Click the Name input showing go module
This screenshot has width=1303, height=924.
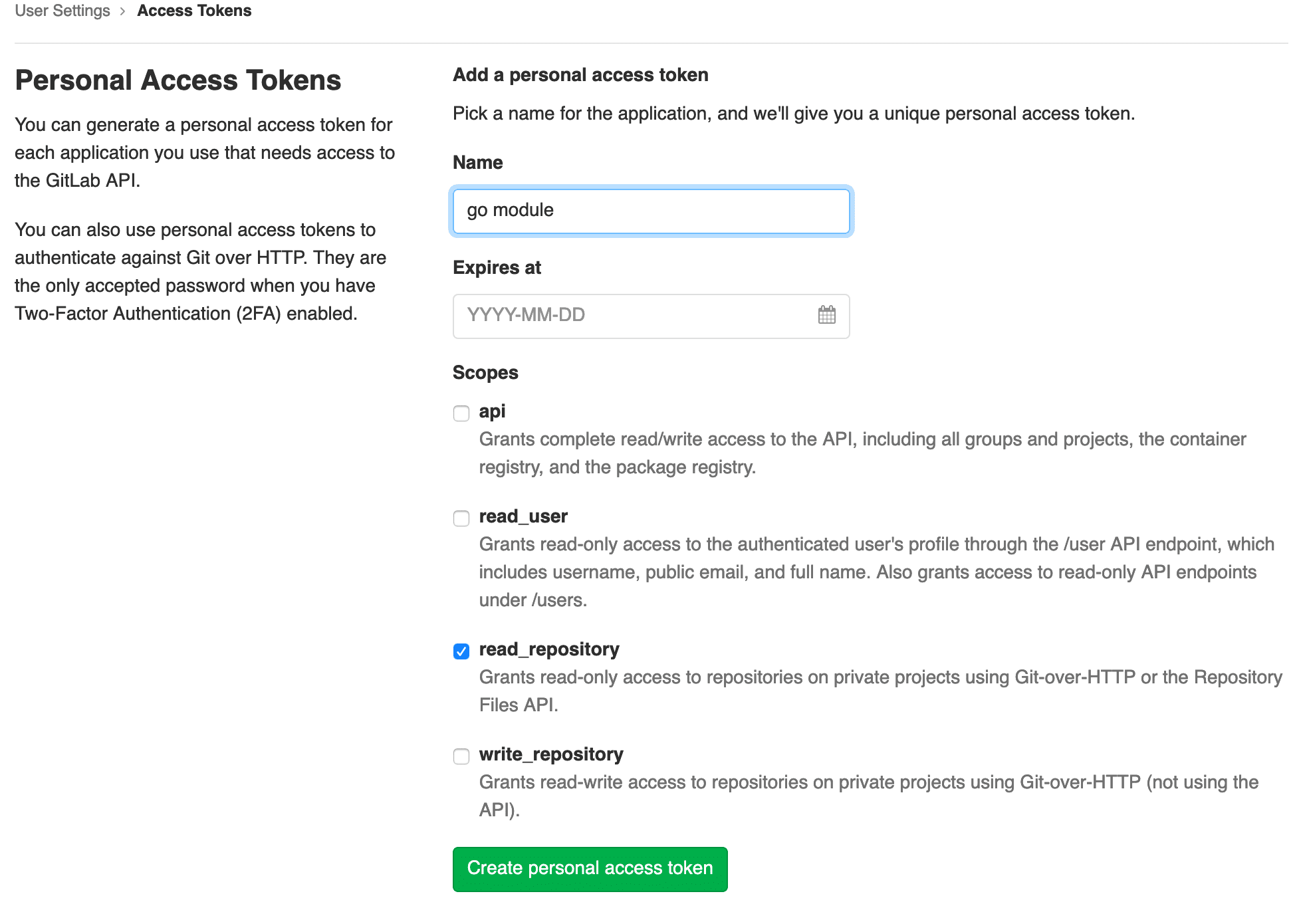tap(651, 210)
